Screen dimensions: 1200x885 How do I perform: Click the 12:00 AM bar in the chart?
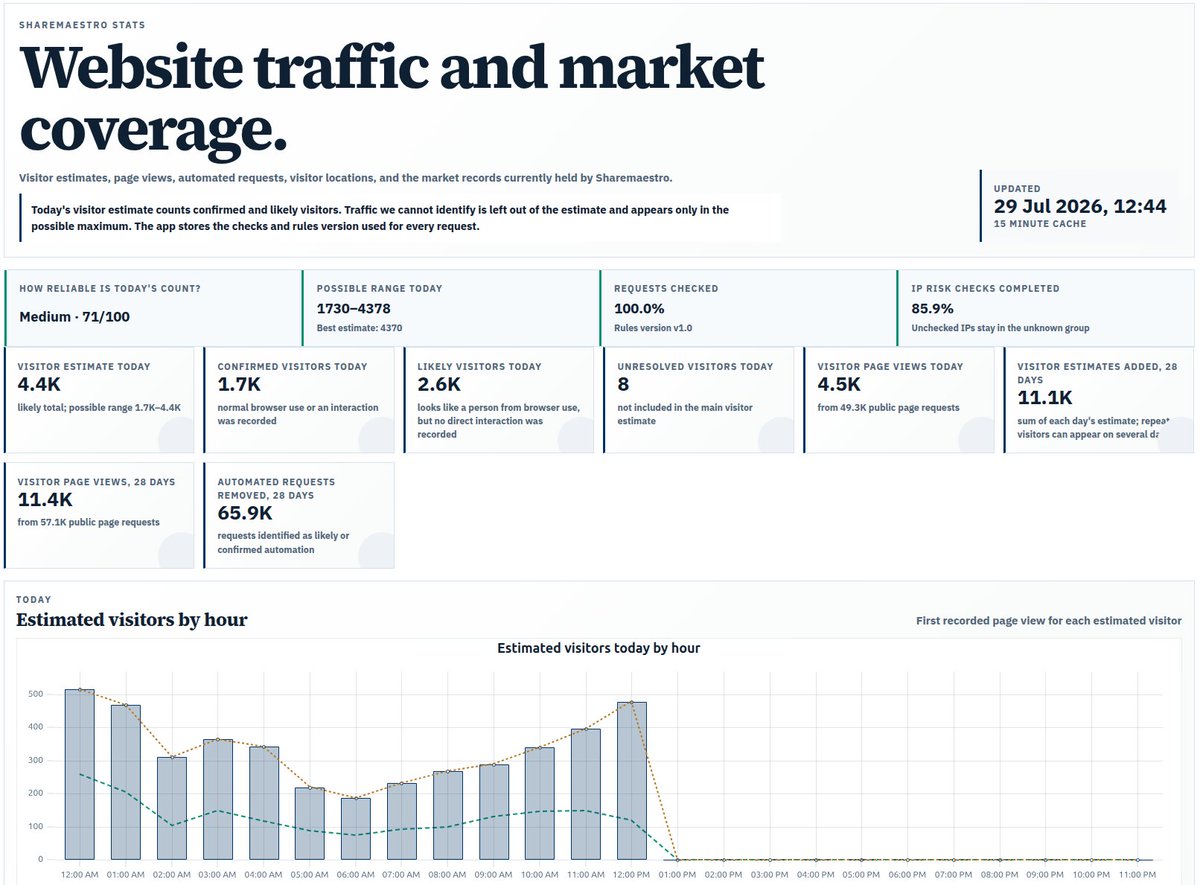click(80, 774)
